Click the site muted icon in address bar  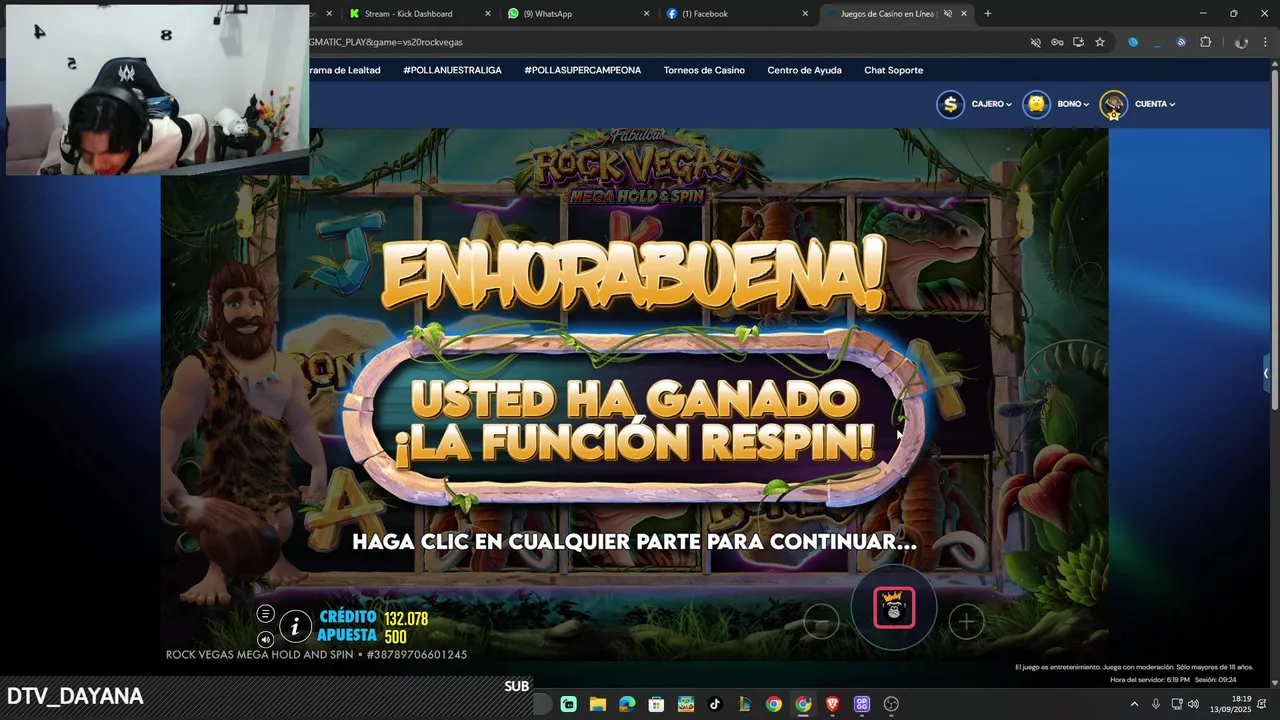coord(1036,42)
